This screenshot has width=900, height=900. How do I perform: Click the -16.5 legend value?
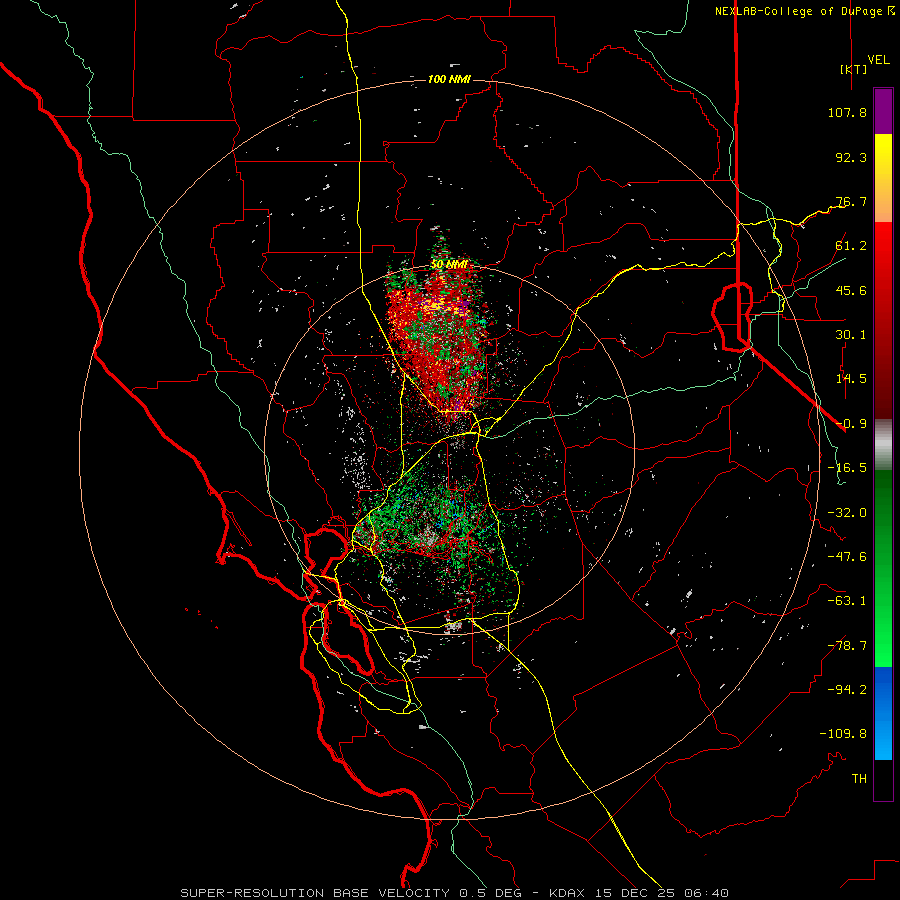[x=847, y=468]
